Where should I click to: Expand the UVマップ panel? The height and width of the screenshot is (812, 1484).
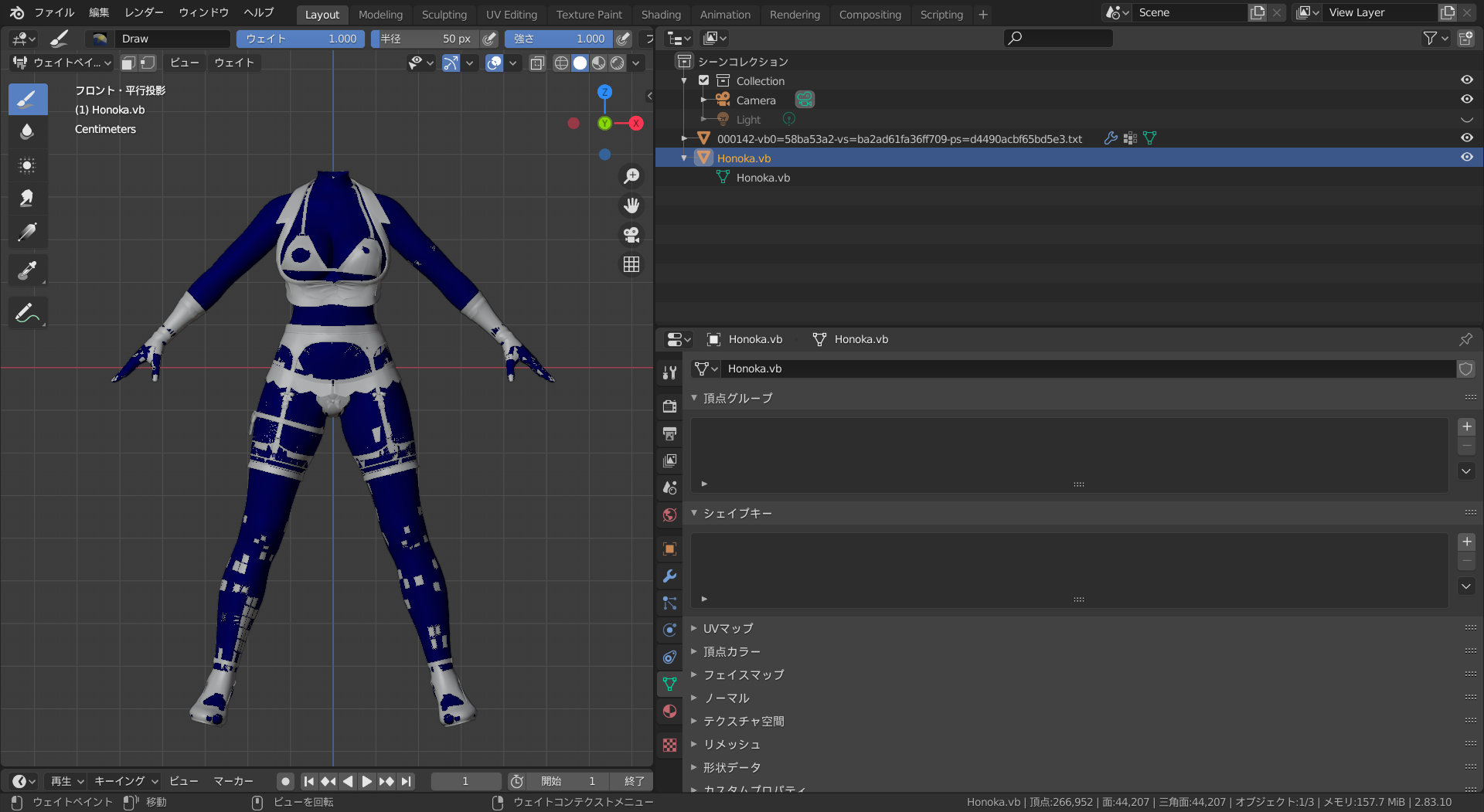tap(727, 629)
